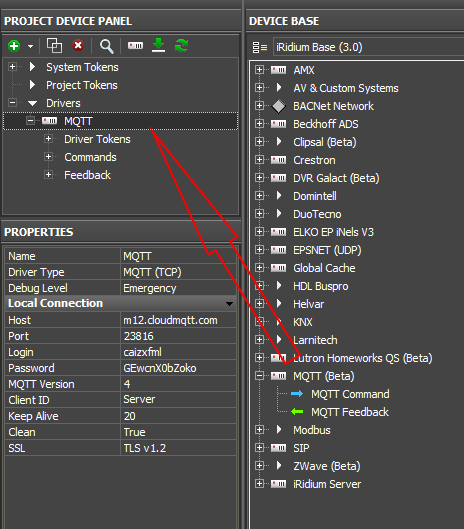The image size is (464, 529).
Task: Click the SSL value TLS v1.2
Action: [x=178, y=448]
